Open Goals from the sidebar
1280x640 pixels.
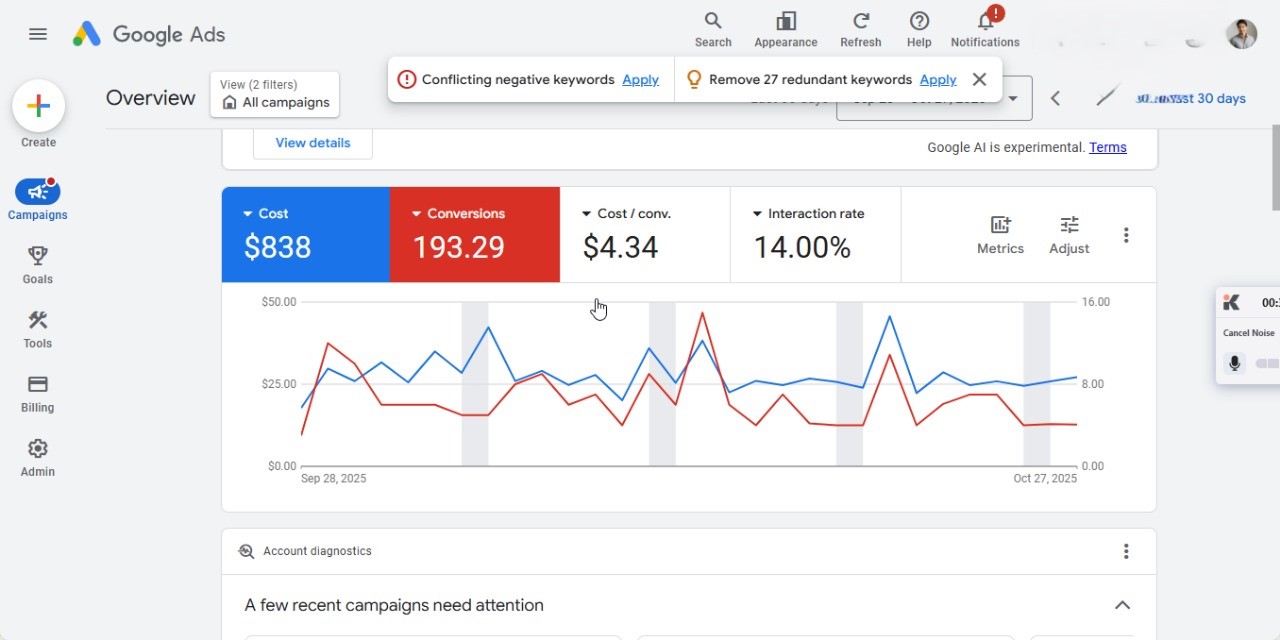(37, 263)
